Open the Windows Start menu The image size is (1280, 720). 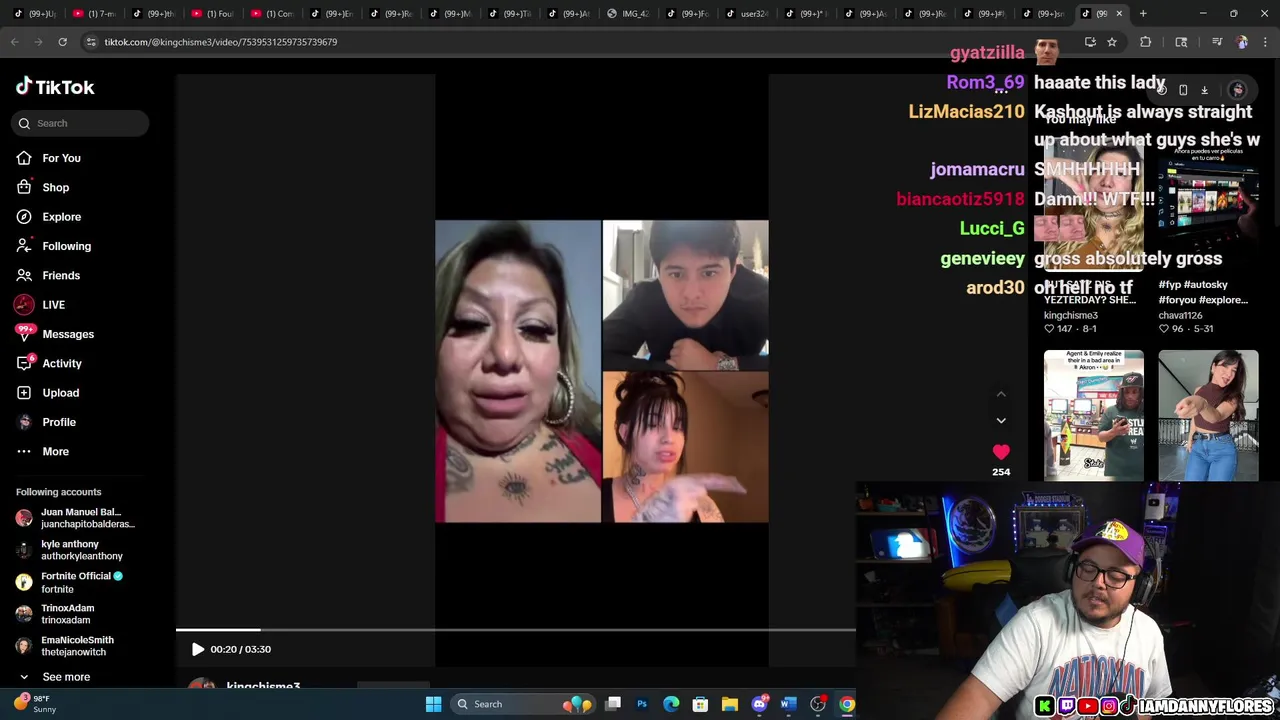click(433, 704)
